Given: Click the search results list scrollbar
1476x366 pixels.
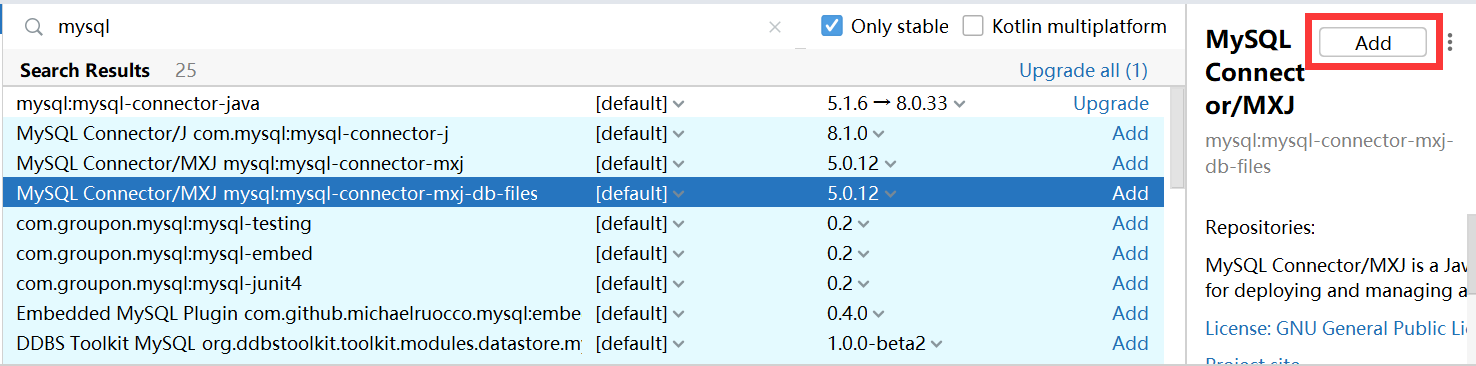Looking at the screenshot, I should 1176,138.
